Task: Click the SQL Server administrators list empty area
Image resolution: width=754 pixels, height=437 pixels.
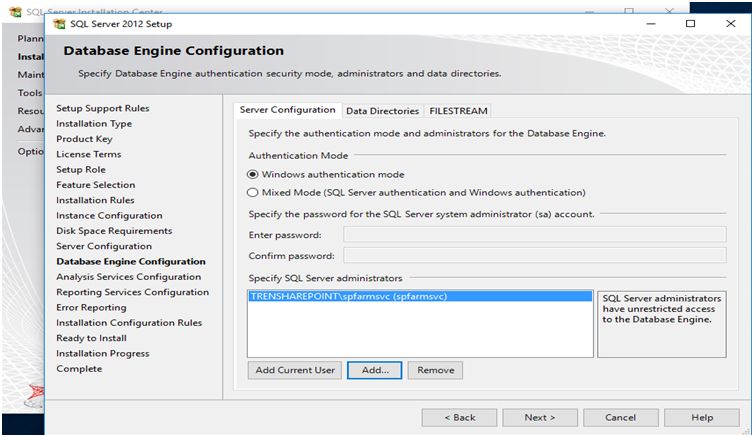Action: coord(419,330)
